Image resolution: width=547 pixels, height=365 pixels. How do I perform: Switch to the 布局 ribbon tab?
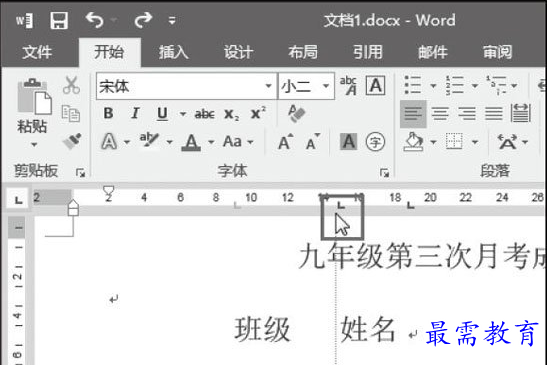[303, 52]
